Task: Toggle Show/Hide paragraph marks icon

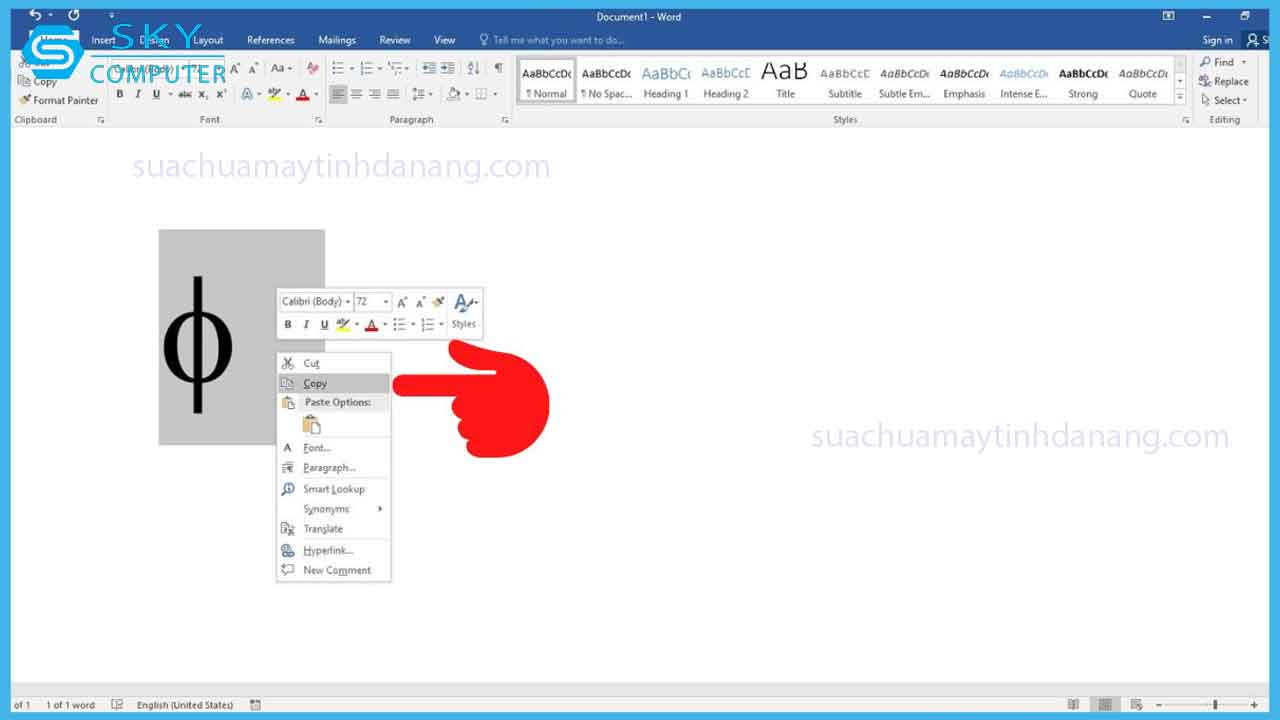Action: [498, 68]
